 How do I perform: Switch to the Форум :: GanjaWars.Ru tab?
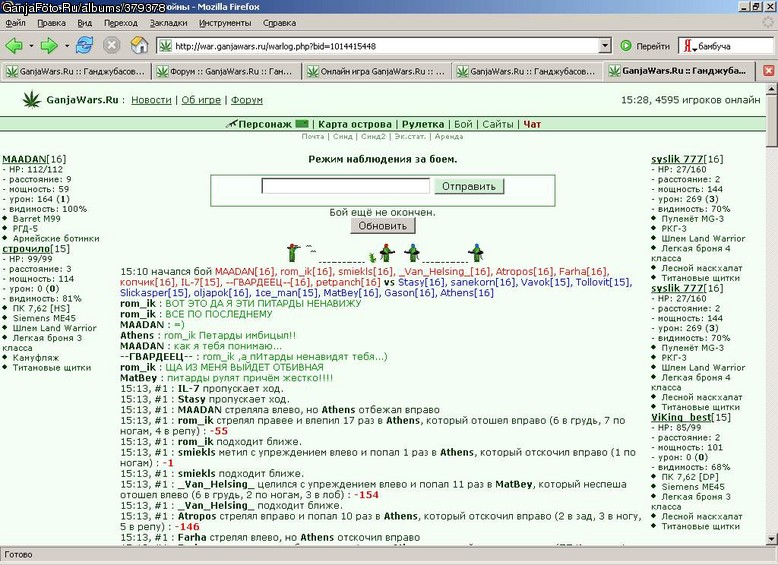pyautogui.click(x=226, y=71)
